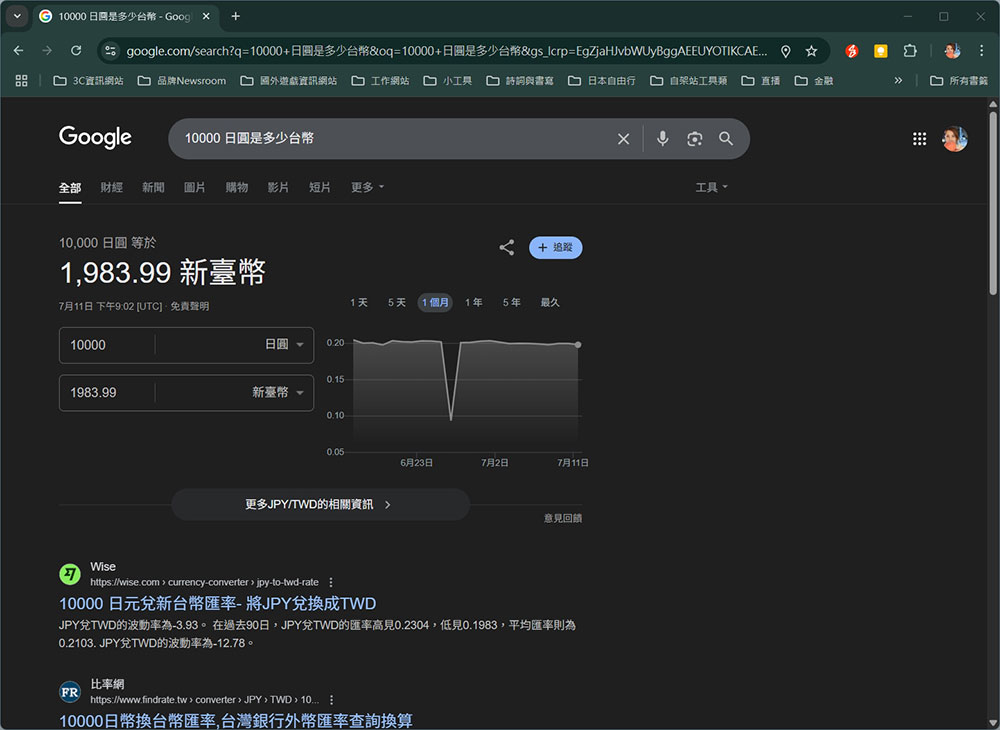Bookmark this page with the star icon
This screenshot has width=1000, height=730.
click(x=811, y=51)
